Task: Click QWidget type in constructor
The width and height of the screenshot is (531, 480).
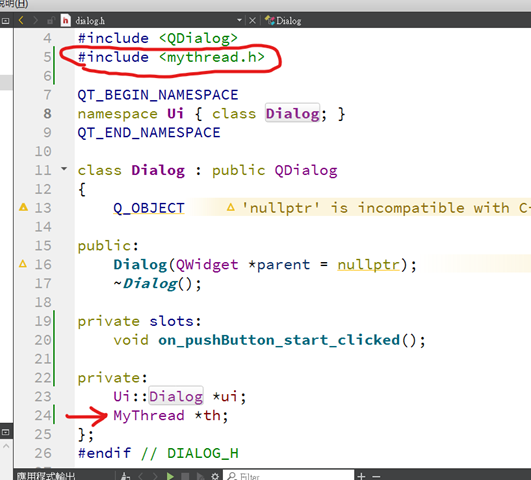Action: (x=207, y=264)
